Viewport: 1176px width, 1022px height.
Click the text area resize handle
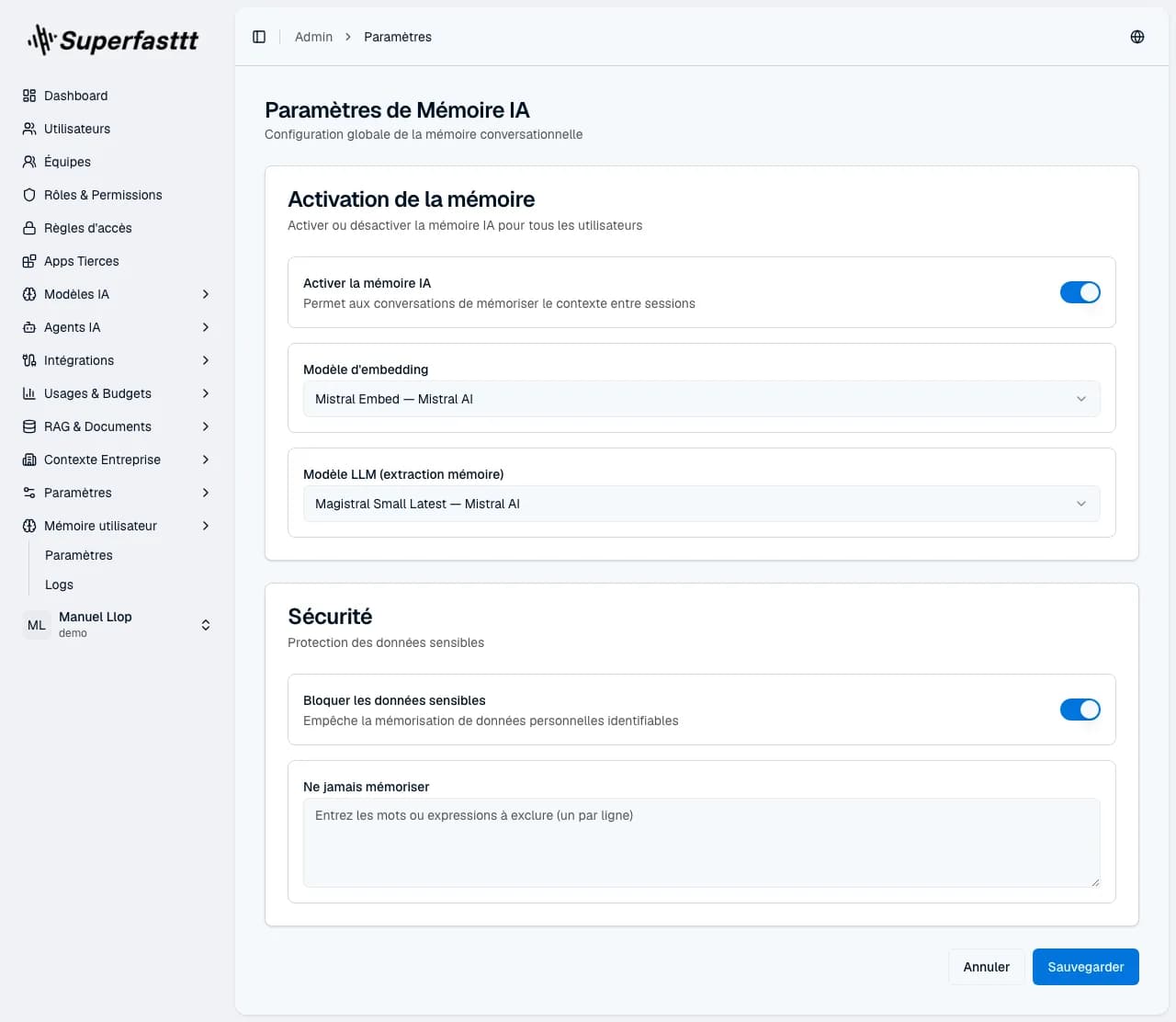tap(1094, 881)
